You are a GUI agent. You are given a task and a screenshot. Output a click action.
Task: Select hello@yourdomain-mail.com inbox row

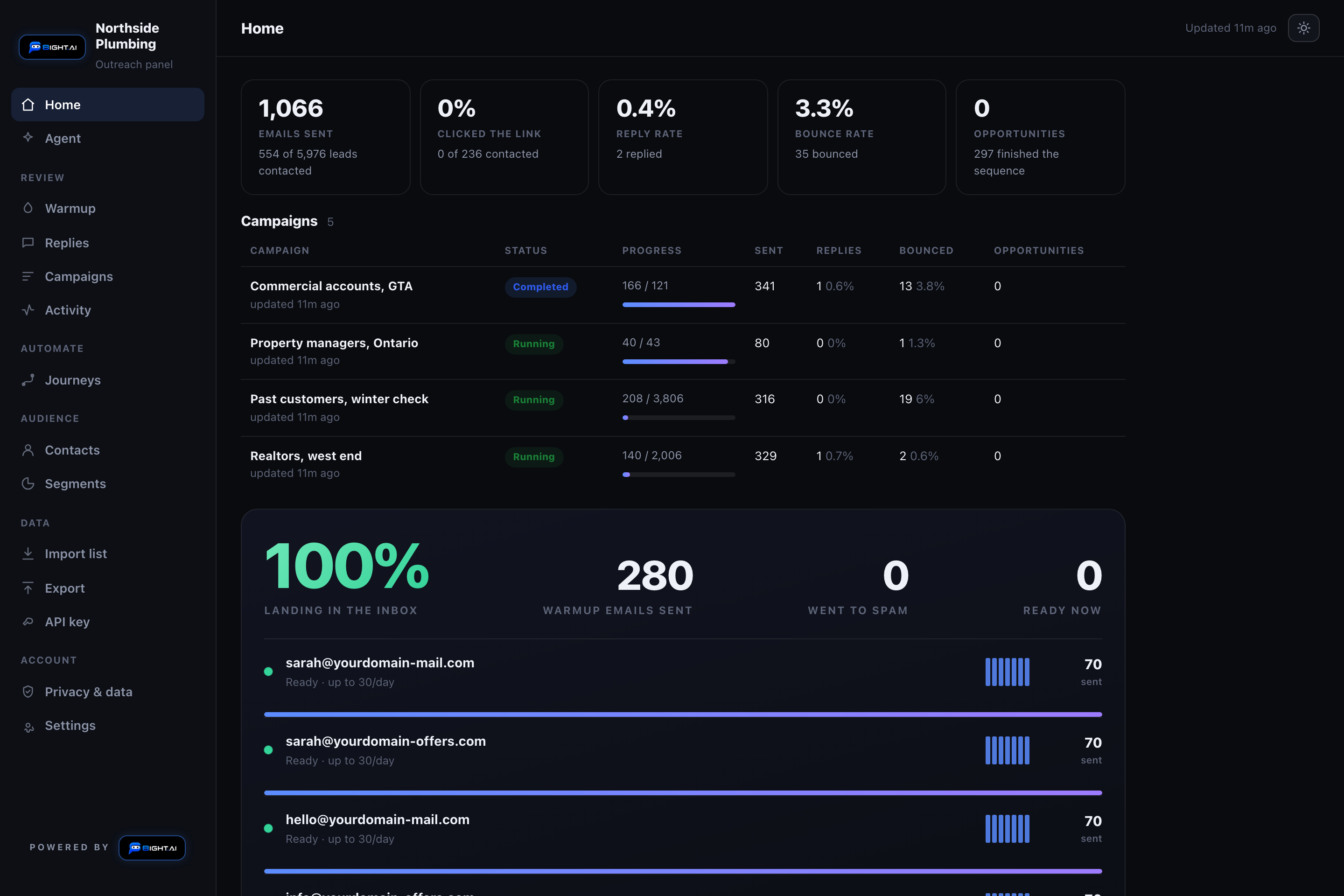(683, 828)
